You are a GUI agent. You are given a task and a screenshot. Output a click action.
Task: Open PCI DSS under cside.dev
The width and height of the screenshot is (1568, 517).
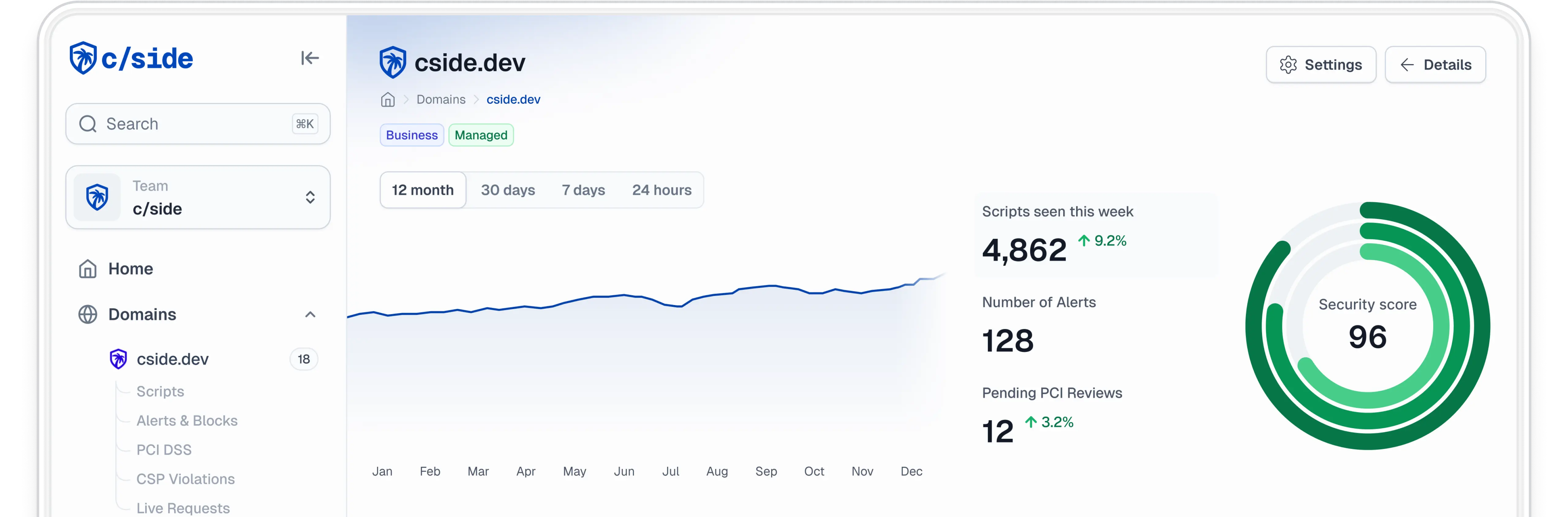164,450
